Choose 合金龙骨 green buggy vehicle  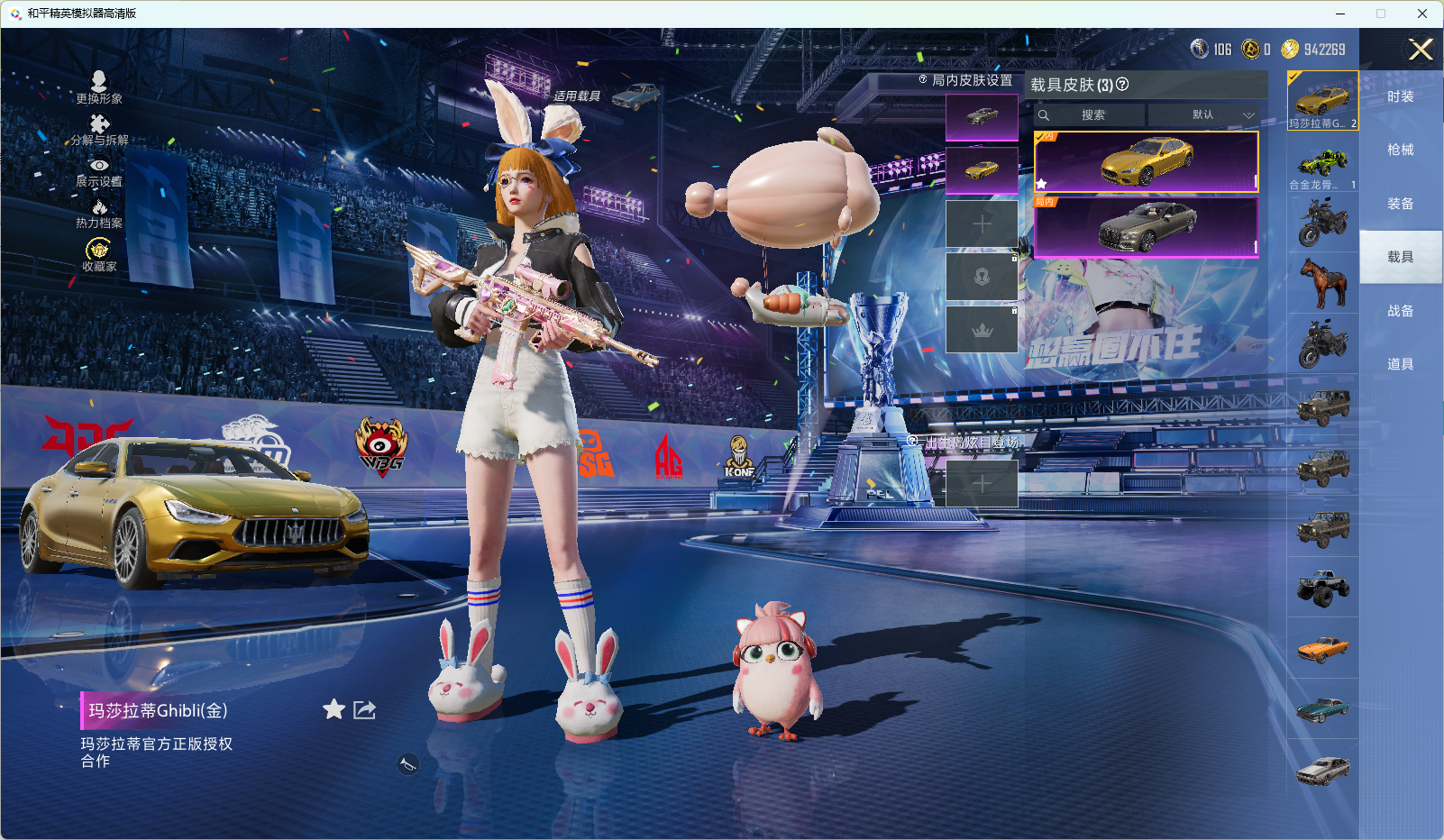(1323, 165)
